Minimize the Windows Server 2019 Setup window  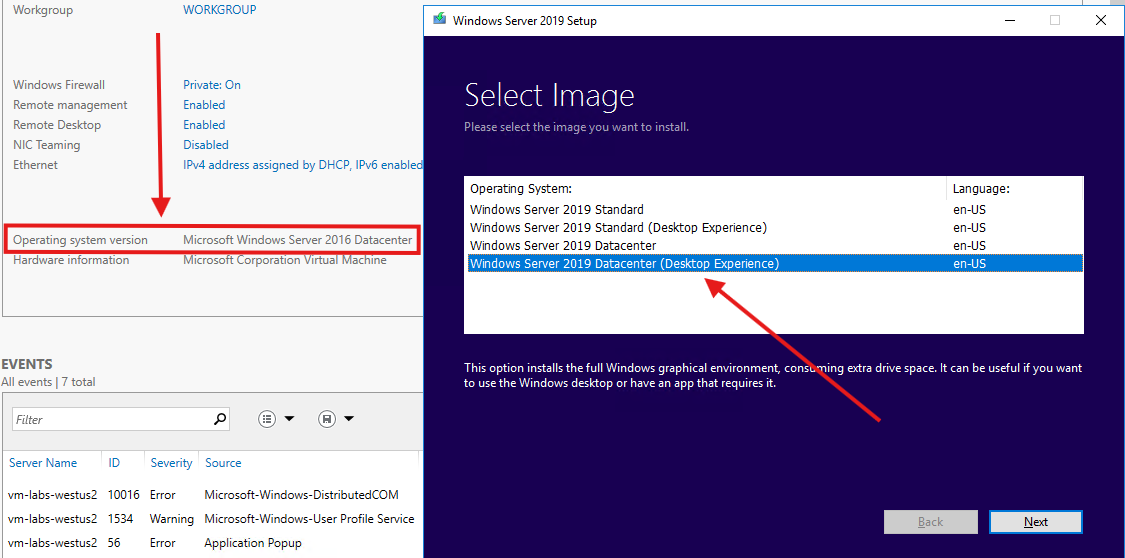coord(1008,20)
